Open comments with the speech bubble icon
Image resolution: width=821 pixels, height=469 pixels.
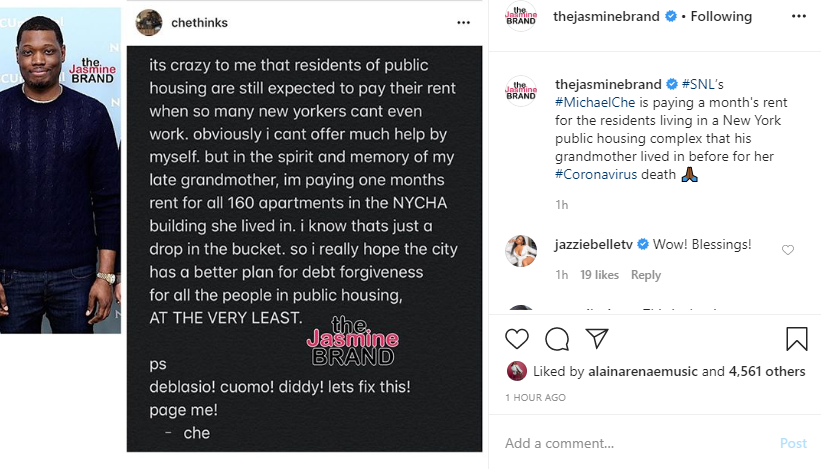point(557,338)
